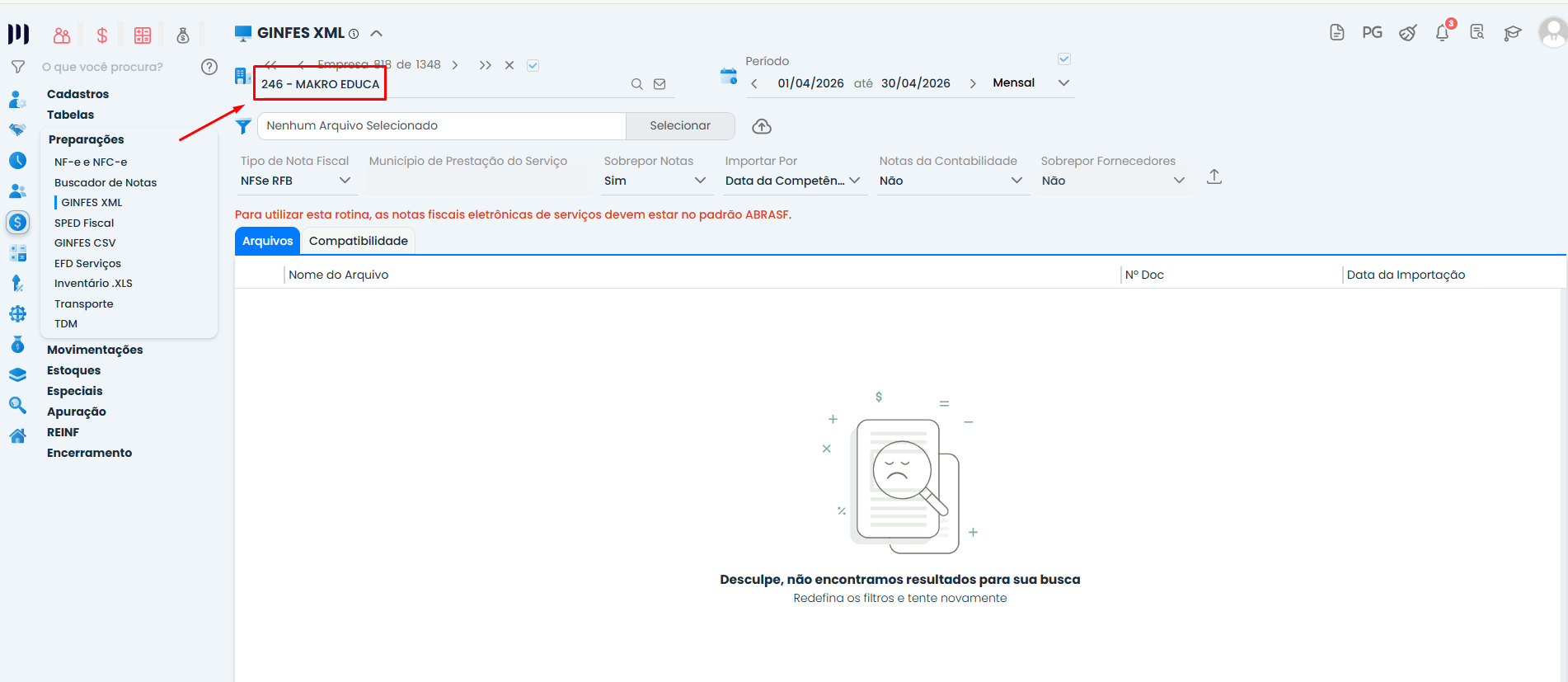This screenshot has height=682, width=1568.
Task: Open the NF-e e NFC-e submenu item
Action: click(91, 162)
